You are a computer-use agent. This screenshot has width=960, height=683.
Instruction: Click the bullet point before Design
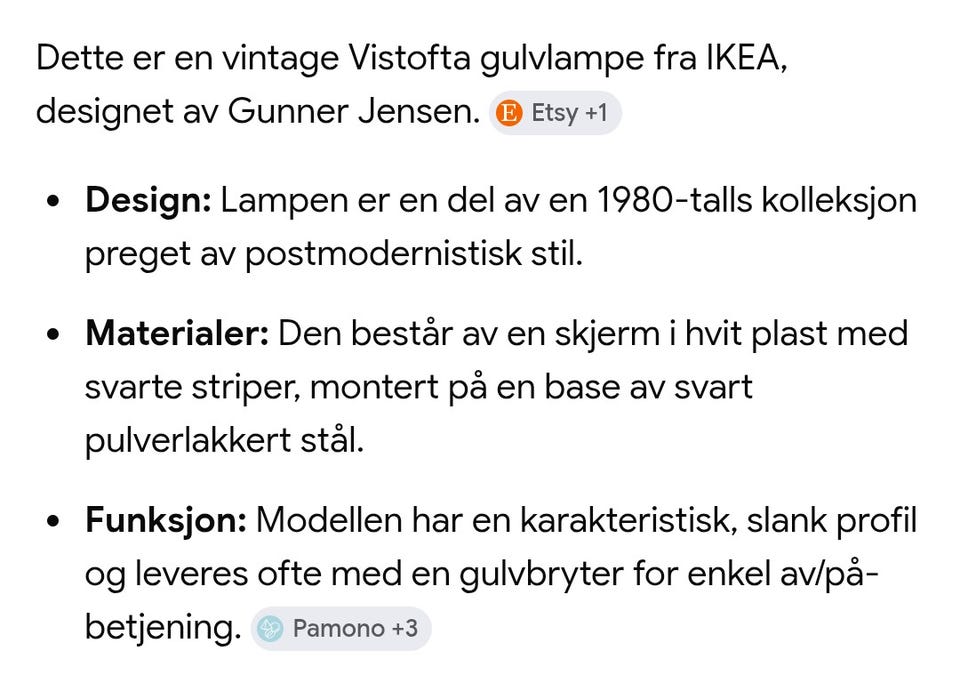pos(54,201)
